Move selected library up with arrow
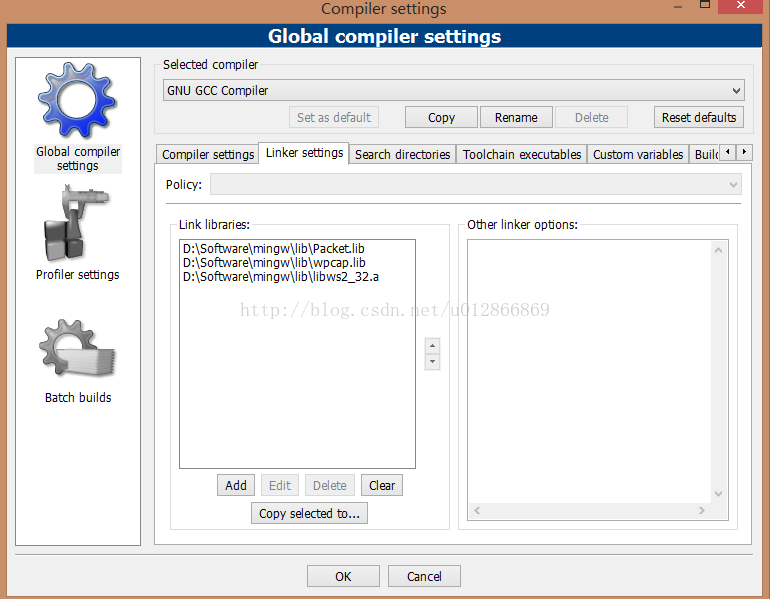770x599 pixels. pyautogui.click(x=432, y=346)
